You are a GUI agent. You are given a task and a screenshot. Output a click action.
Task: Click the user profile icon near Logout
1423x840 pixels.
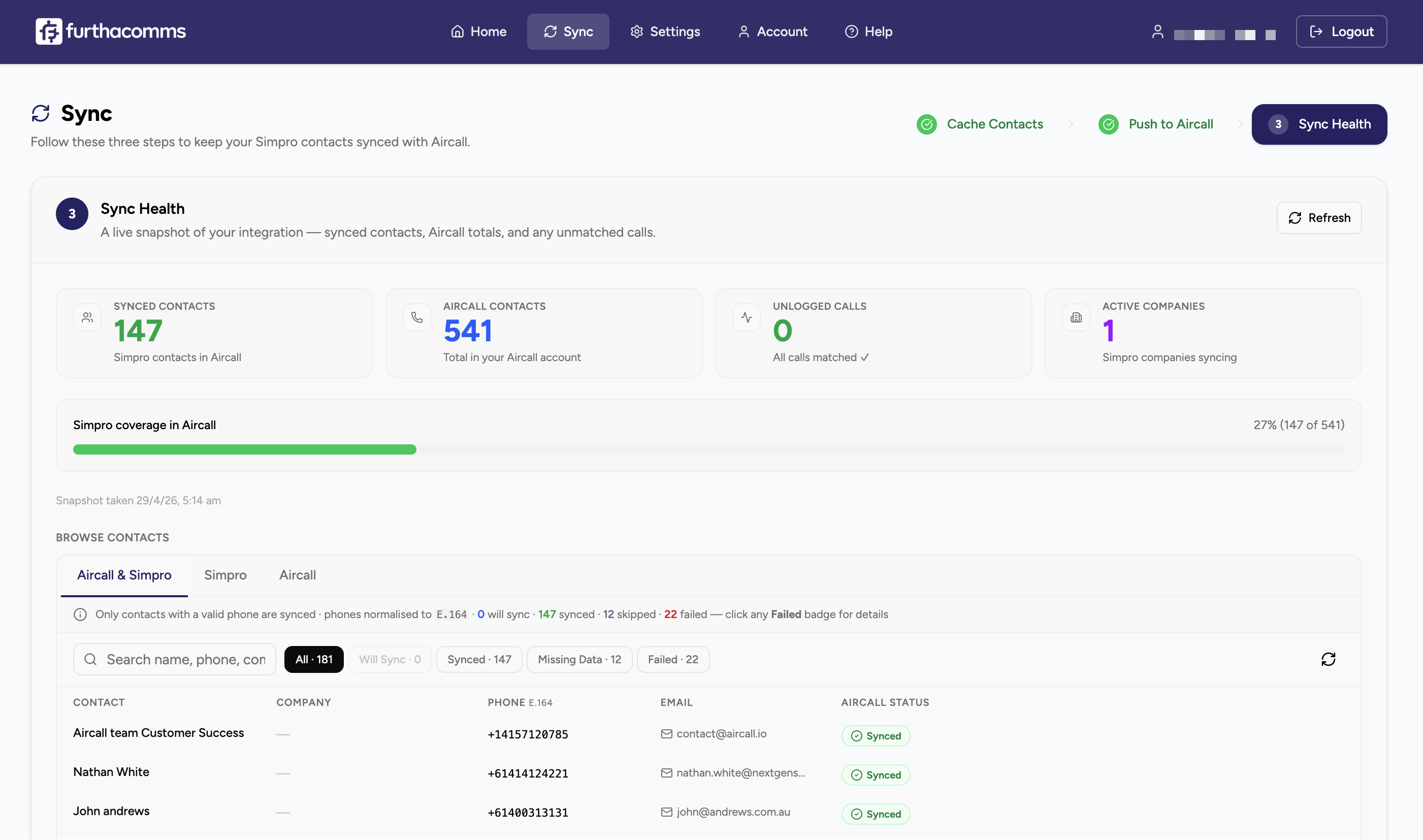click(x=1157, y=31)
